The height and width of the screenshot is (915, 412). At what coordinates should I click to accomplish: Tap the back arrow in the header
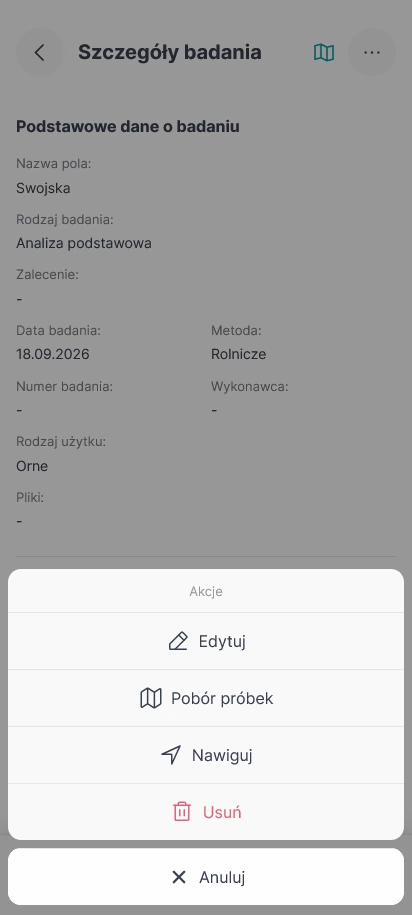pyautogui.click(x=40, y=53)
